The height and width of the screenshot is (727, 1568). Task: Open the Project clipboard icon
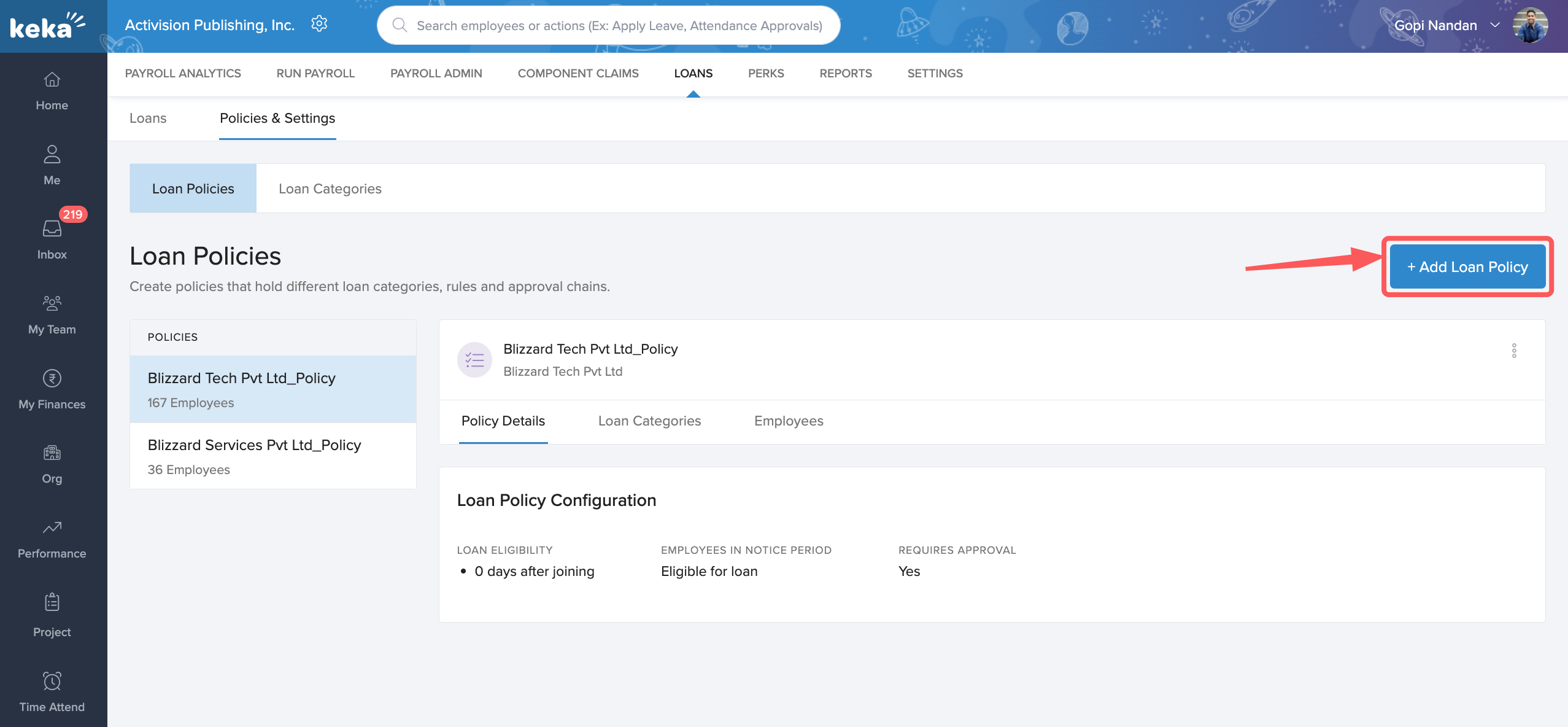coord(52,602)
